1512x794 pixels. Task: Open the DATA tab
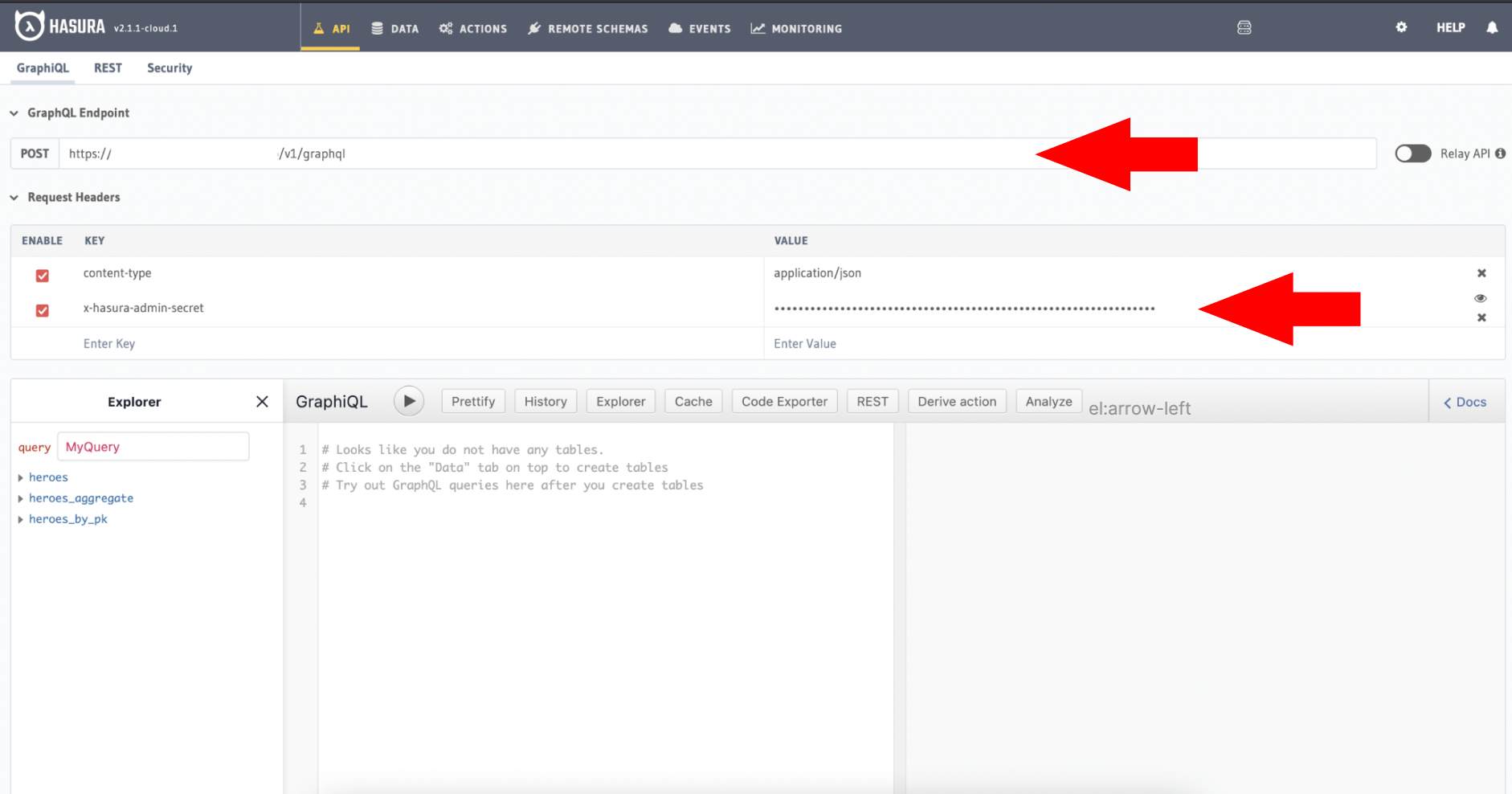(394, 28)
